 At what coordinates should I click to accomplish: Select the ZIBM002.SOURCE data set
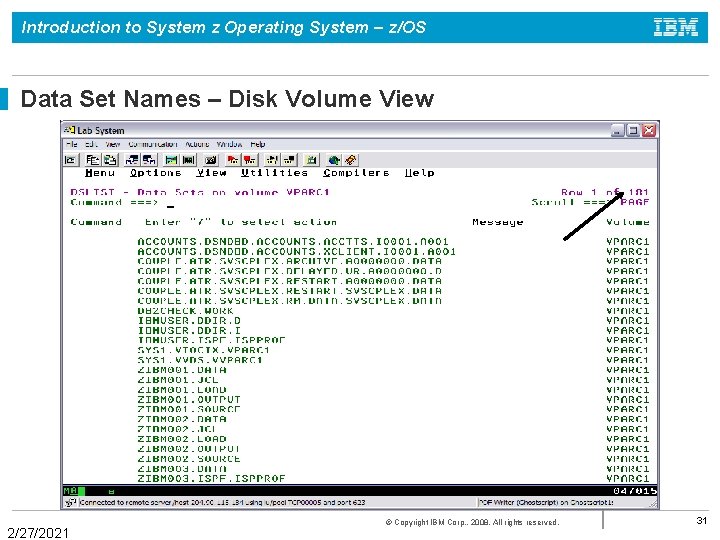click(x=189, y=459)
